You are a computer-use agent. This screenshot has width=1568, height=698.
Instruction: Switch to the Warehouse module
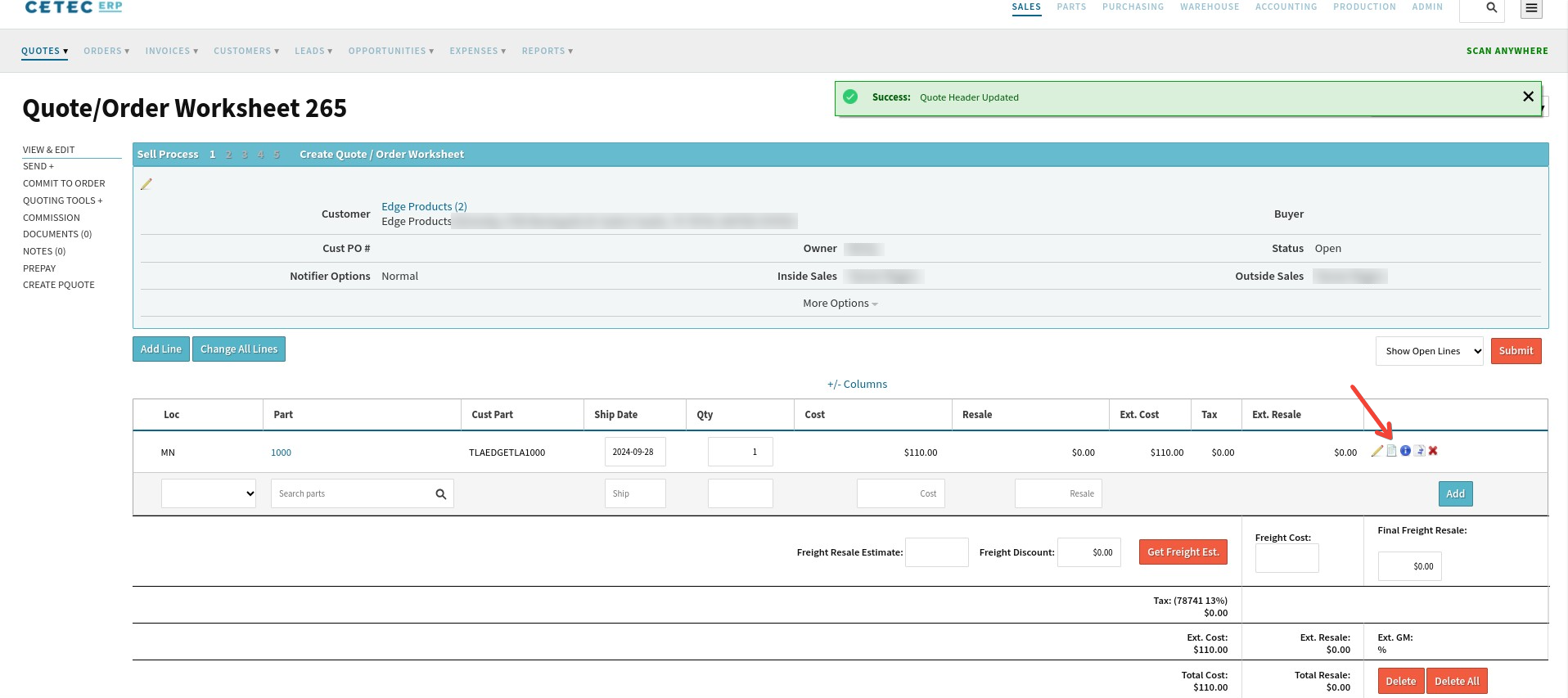1210,7
